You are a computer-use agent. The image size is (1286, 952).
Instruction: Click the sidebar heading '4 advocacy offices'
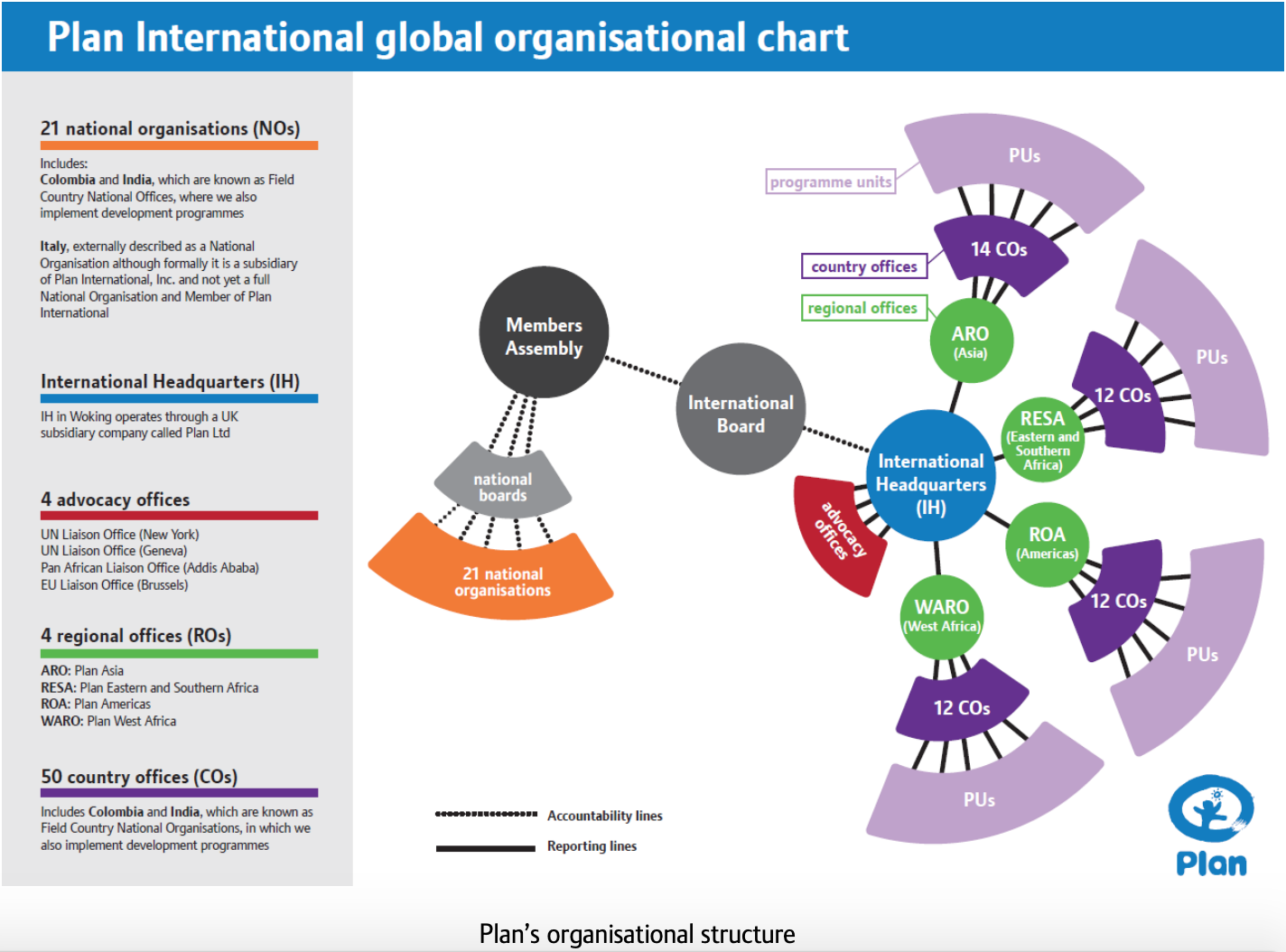click(x=115, y=499)
